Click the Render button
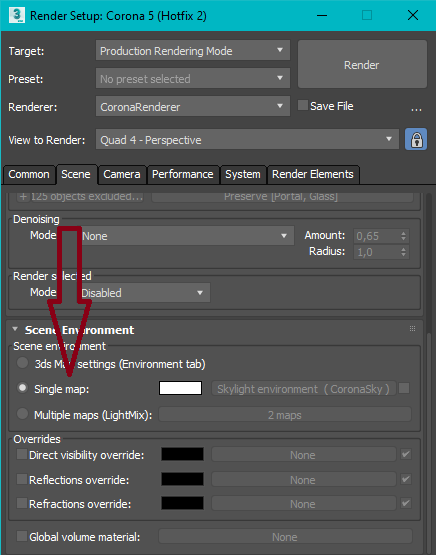Viewport: 436px width, 555px height. point(362,64)
